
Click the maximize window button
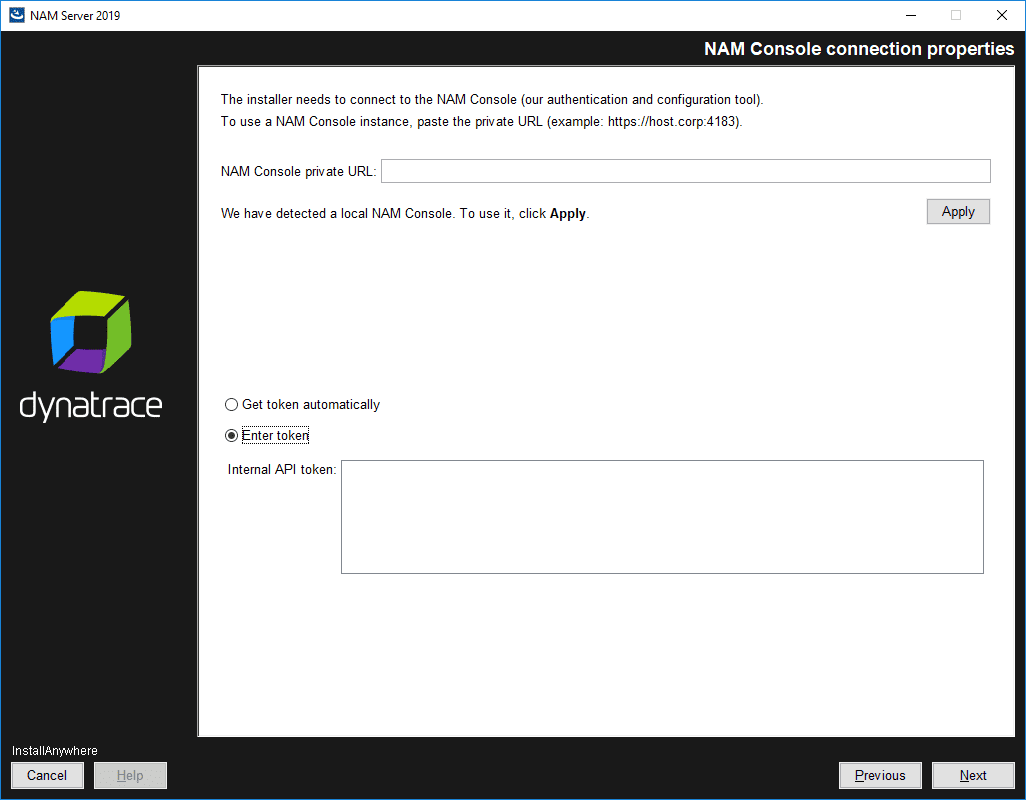click(956, 15)
